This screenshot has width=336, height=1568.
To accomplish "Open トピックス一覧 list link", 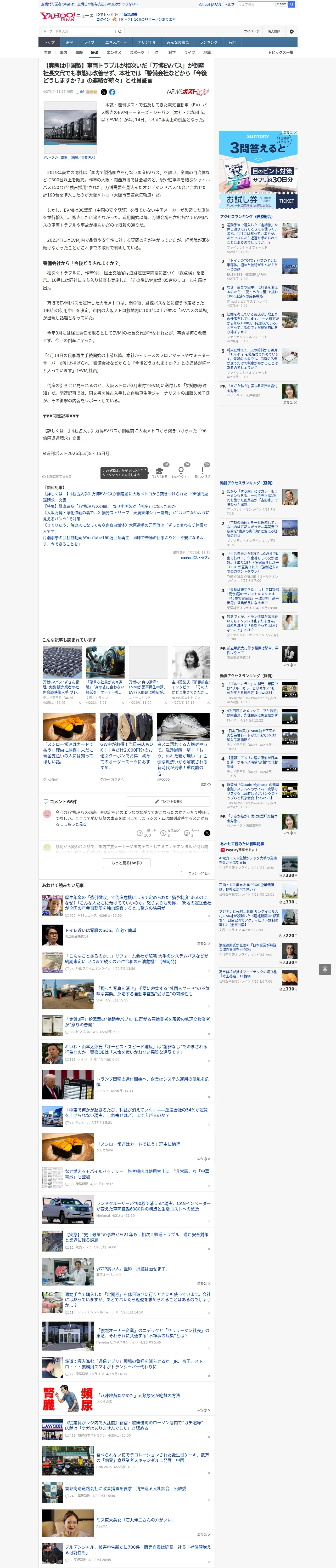I will 281,52.
